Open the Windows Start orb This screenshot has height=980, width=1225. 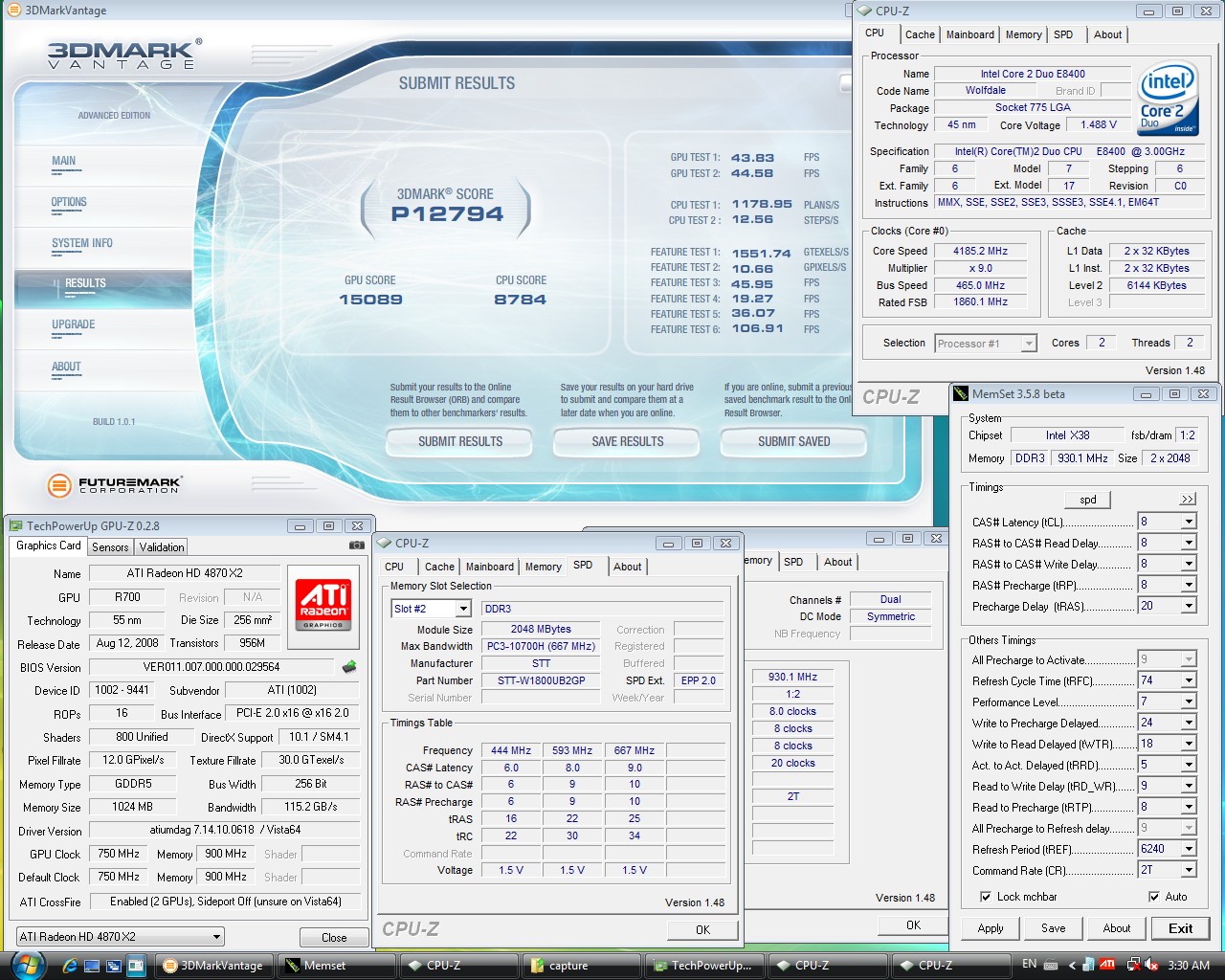click(27, 965)
